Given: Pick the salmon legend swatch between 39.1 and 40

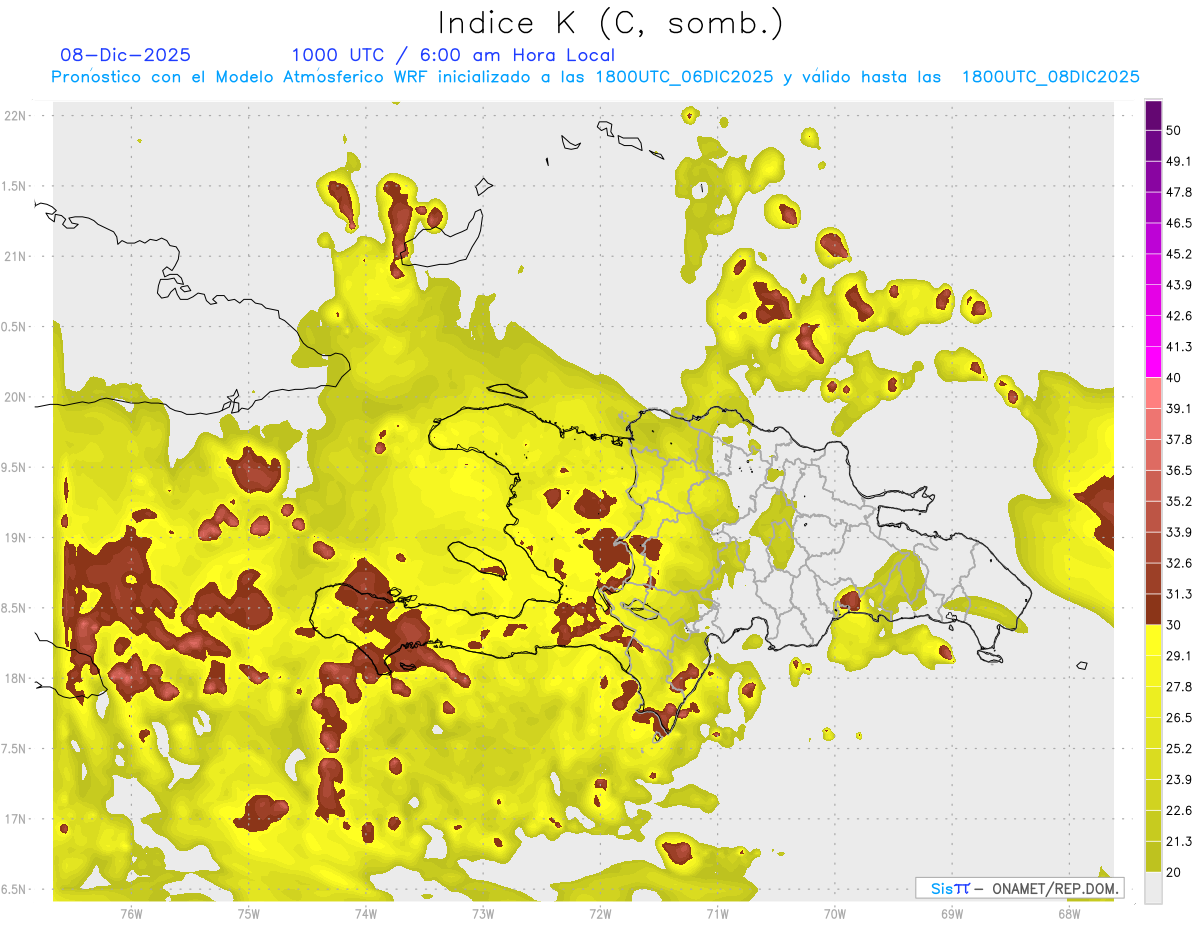Looking at the screenshot, I should [x=1153, y=394].
